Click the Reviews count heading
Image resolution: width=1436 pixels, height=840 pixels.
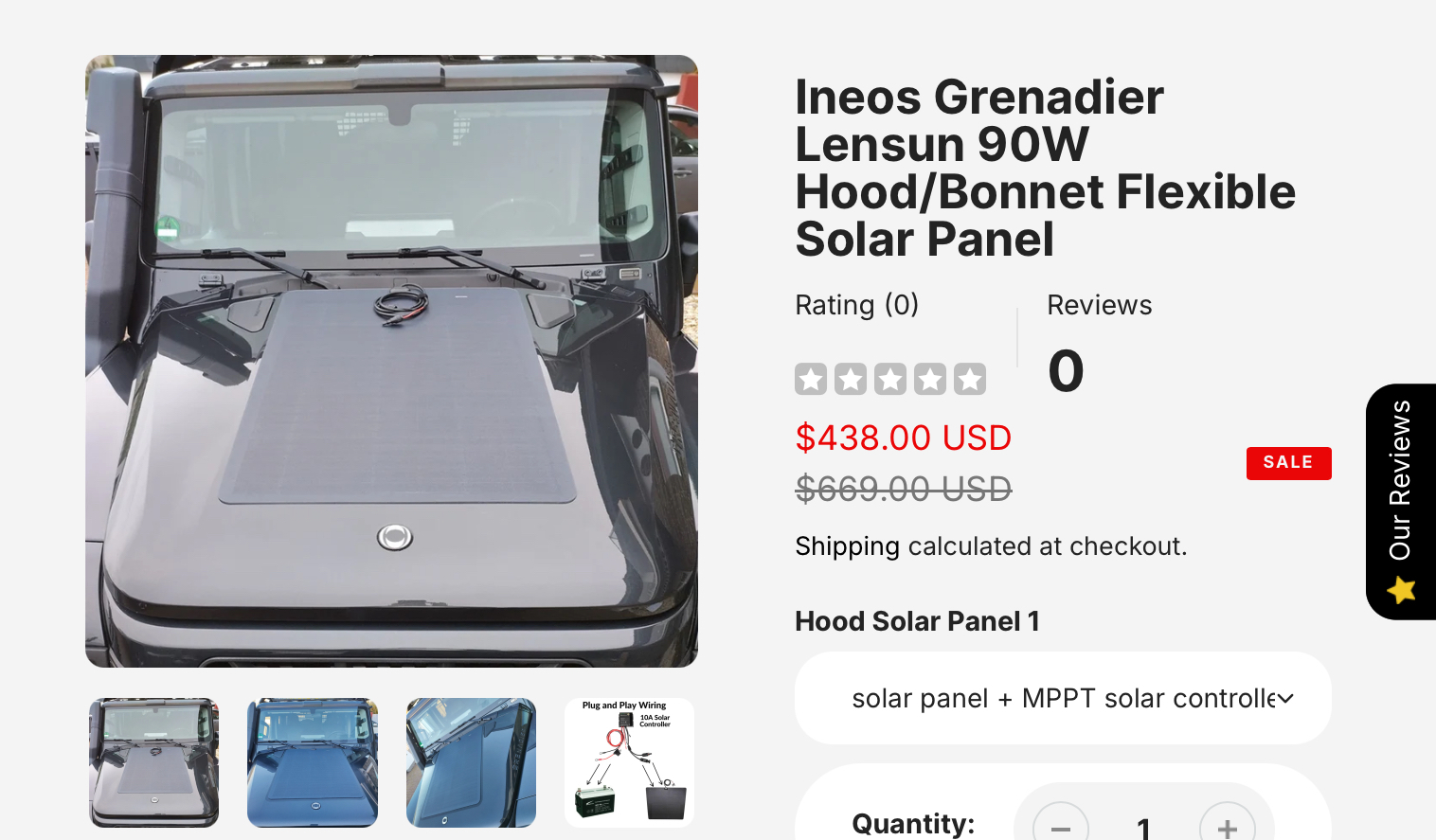point(1099,305)
